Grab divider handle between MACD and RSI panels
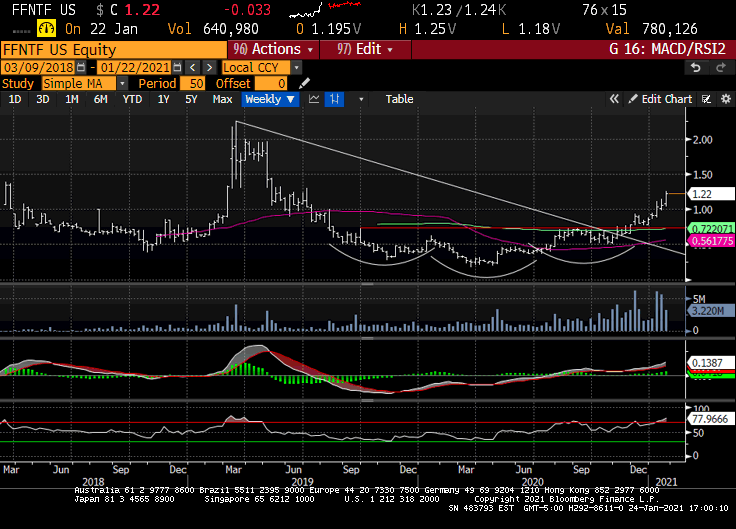The height and width of the screenshot is (529, 736). pos(368,400)
